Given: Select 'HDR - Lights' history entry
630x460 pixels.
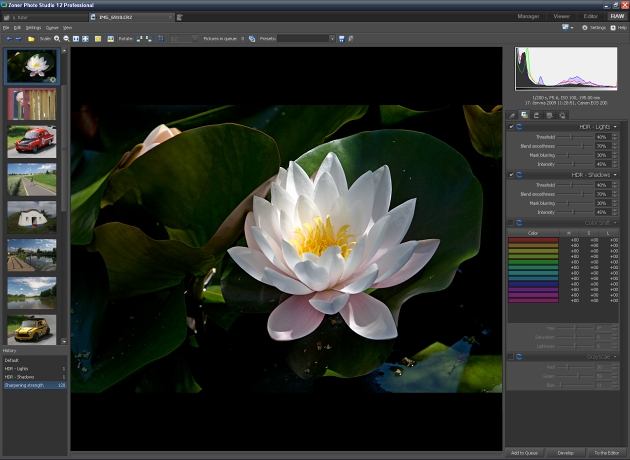Looking at the screenshot, I should (x=35, y=369).
